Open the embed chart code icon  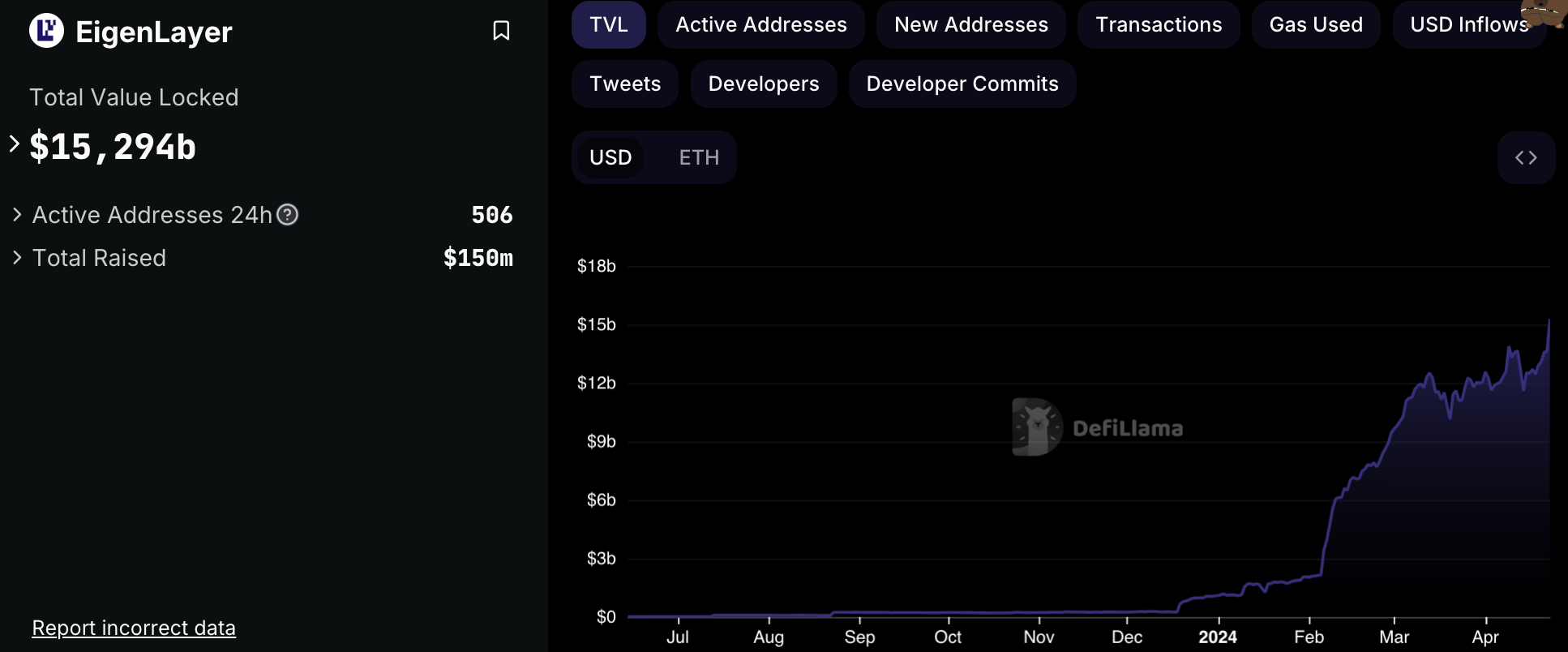click(x=1526, y=157)
